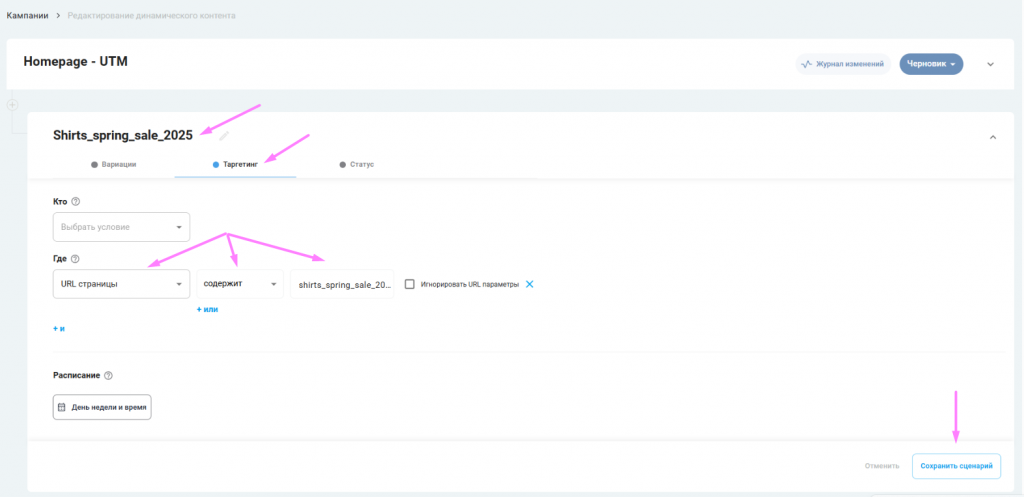The image size is (1024, 497).
Task: Click the Сохранить сценарий button
Action: coord(956,466)
